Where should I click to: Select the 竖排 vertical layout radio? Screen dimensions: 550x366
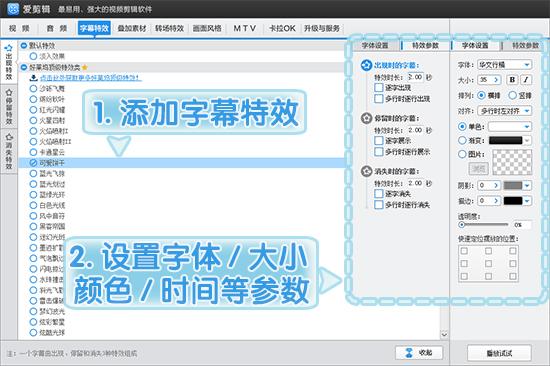tap(512, 95)
